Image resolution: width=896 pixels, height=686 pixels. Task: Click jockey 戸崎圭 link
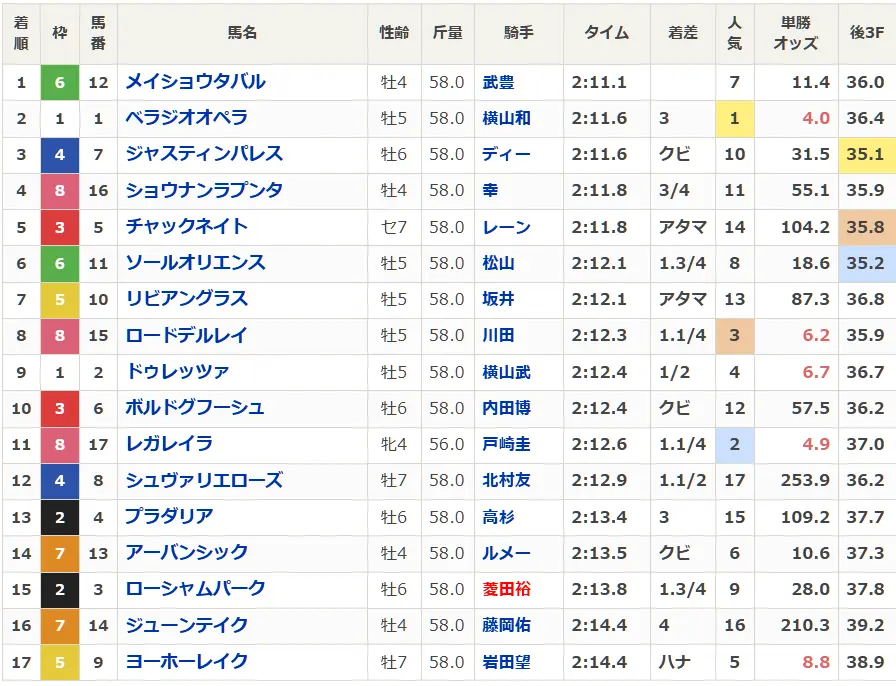[506, 444]
